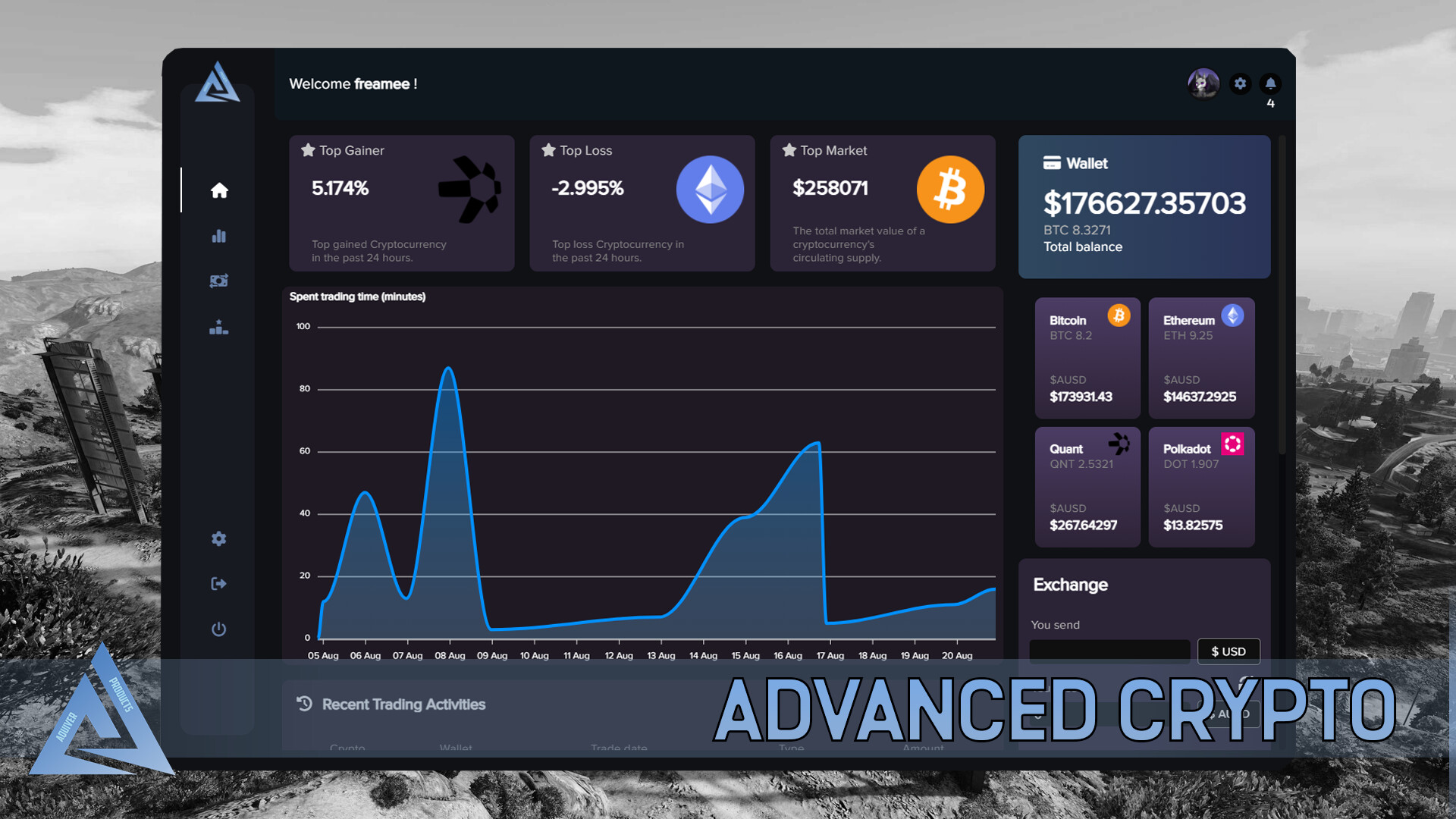Open the notifications bell icon
Screen dimensions: 1456x819
pyautogui.click(x=1271, y=83)
